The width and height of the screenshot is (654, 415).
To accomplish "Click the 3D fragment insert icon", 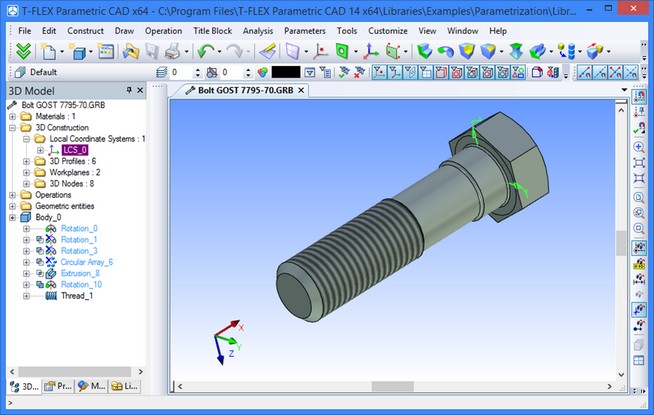I will tap(594, 51).
